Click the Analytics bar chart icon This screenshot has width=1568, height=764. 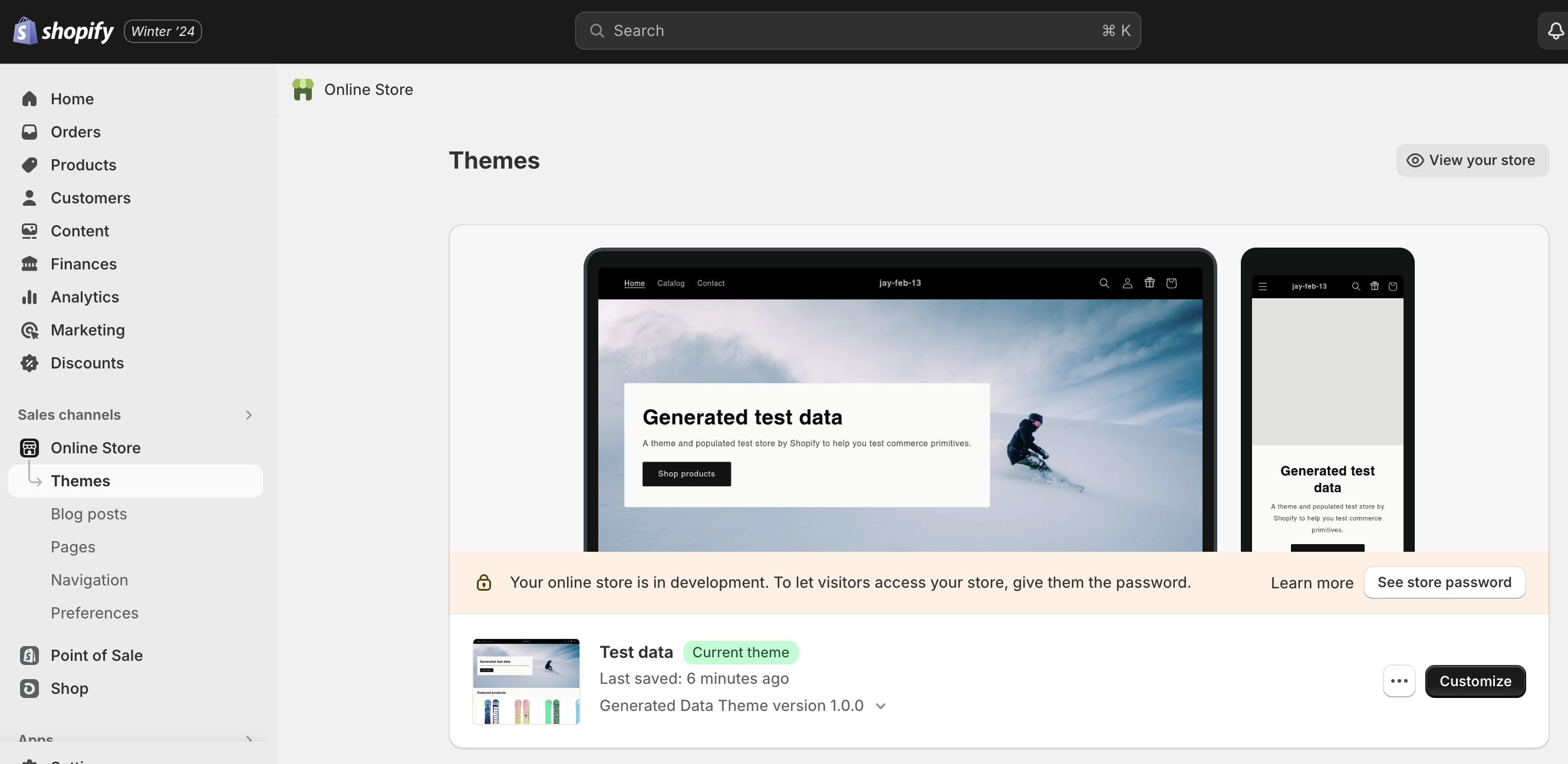point(29,297)
